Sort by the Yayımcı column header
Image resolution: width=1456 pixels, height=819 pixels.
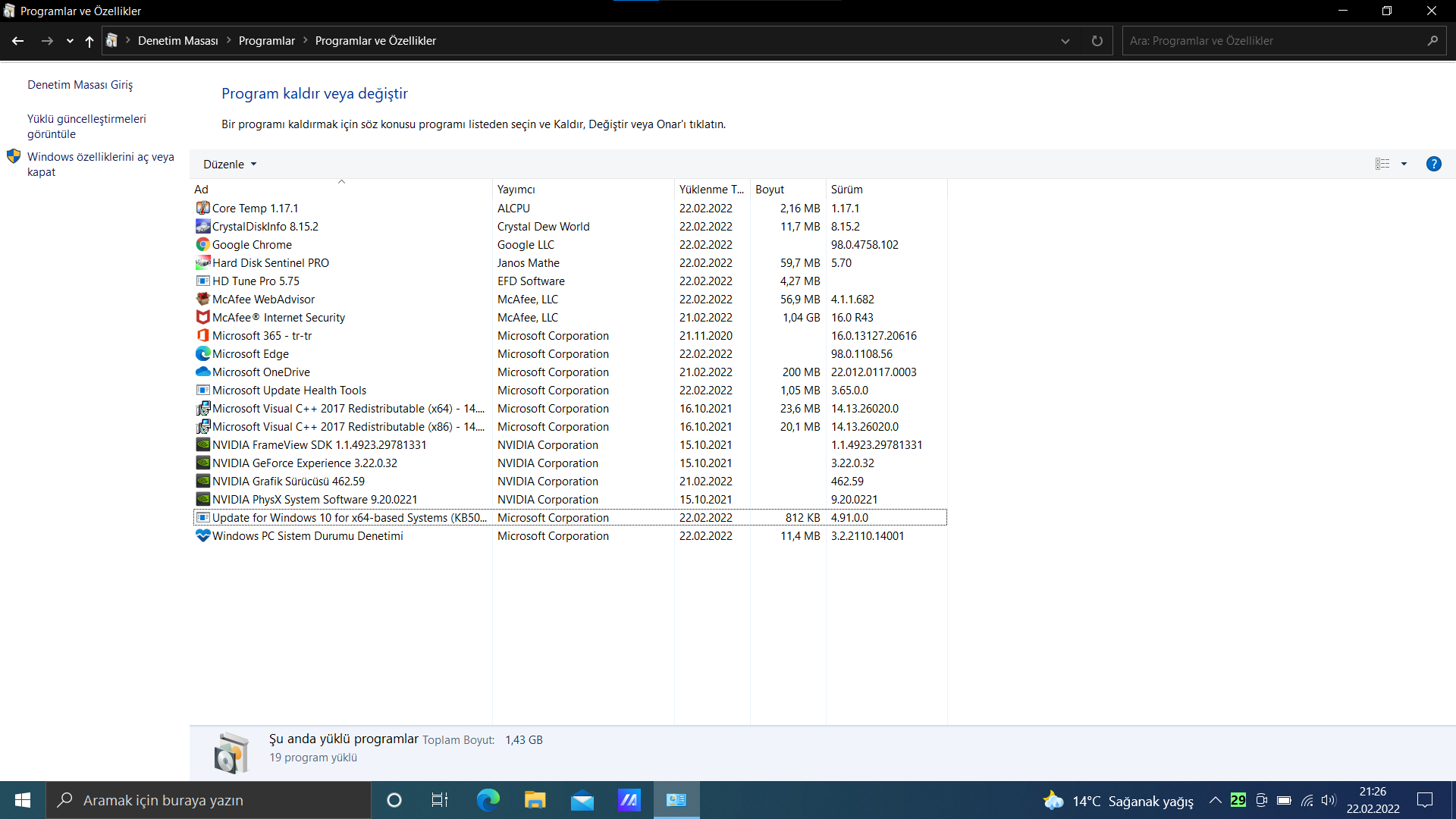pos(583,189)
